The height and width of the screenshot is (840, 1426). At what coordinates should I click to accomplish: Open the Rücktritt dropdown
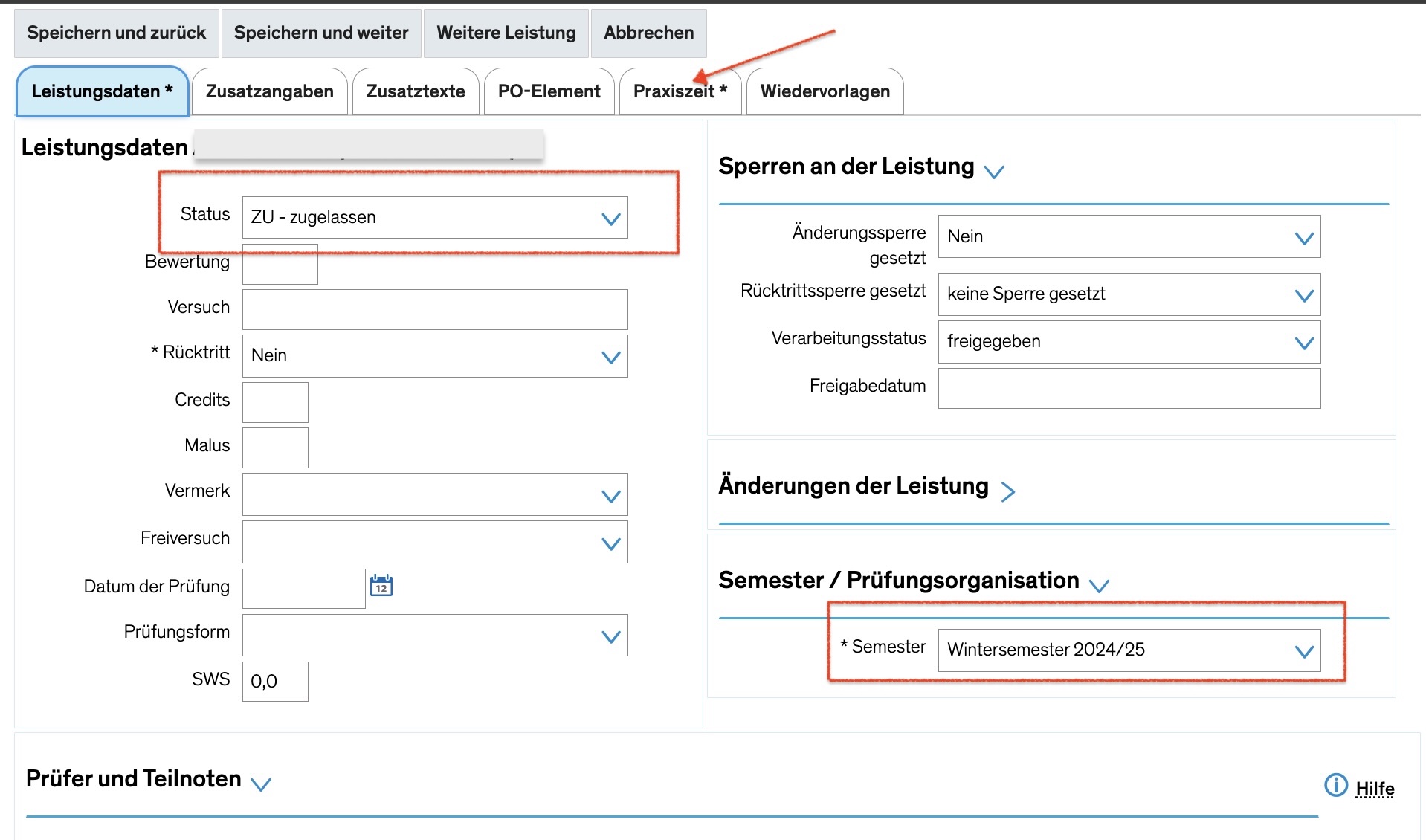pyautogui.click(x=435, y=356)
